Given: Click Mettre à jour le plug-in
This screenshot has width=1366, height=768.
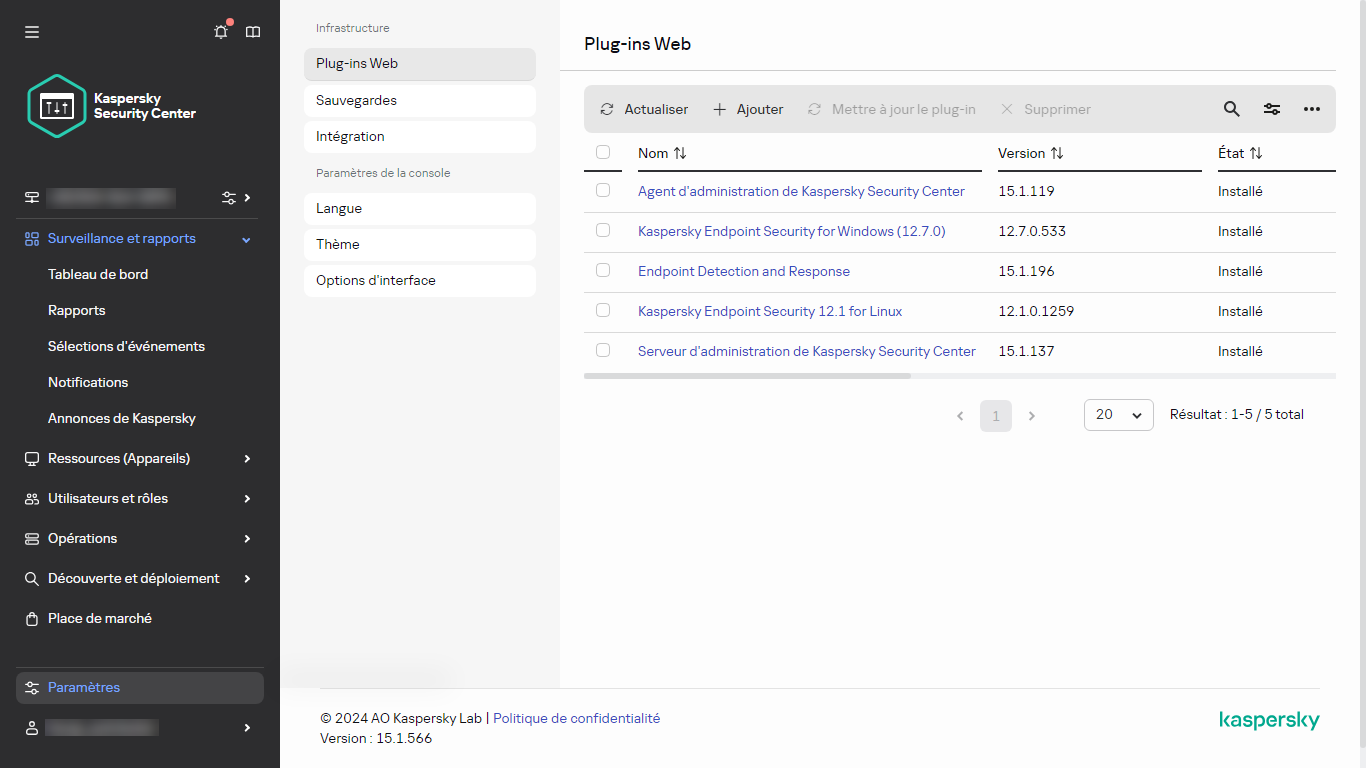Looking at the screenshot, I should point(892,109).
